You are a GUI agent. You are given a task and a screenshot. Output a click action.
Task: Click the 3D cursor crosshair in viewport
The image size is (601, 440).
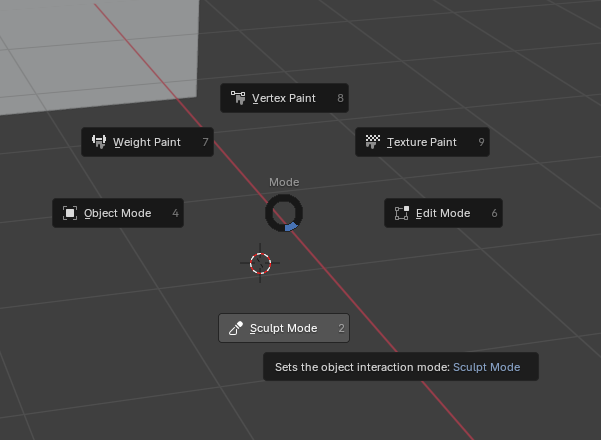coord(260,263)
